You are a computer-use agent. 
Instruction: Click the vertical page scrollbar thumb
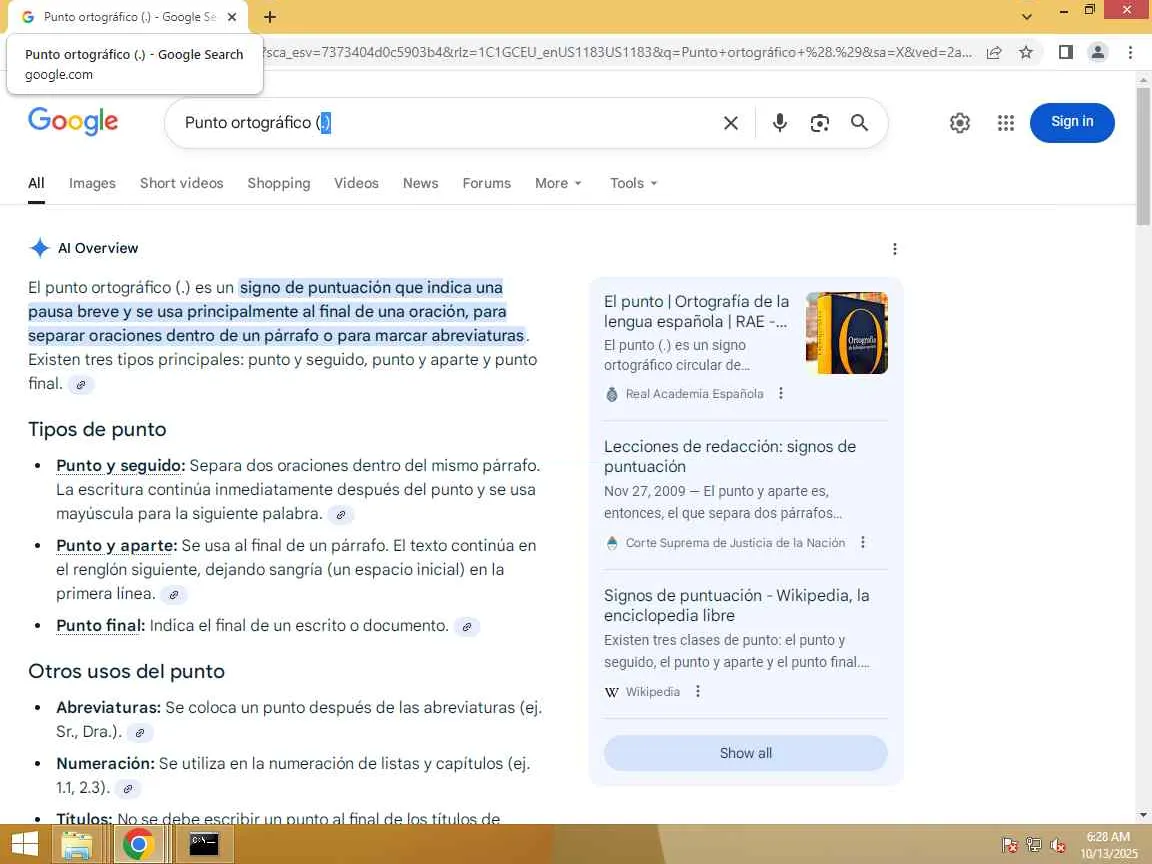(x=1143, y=156)
